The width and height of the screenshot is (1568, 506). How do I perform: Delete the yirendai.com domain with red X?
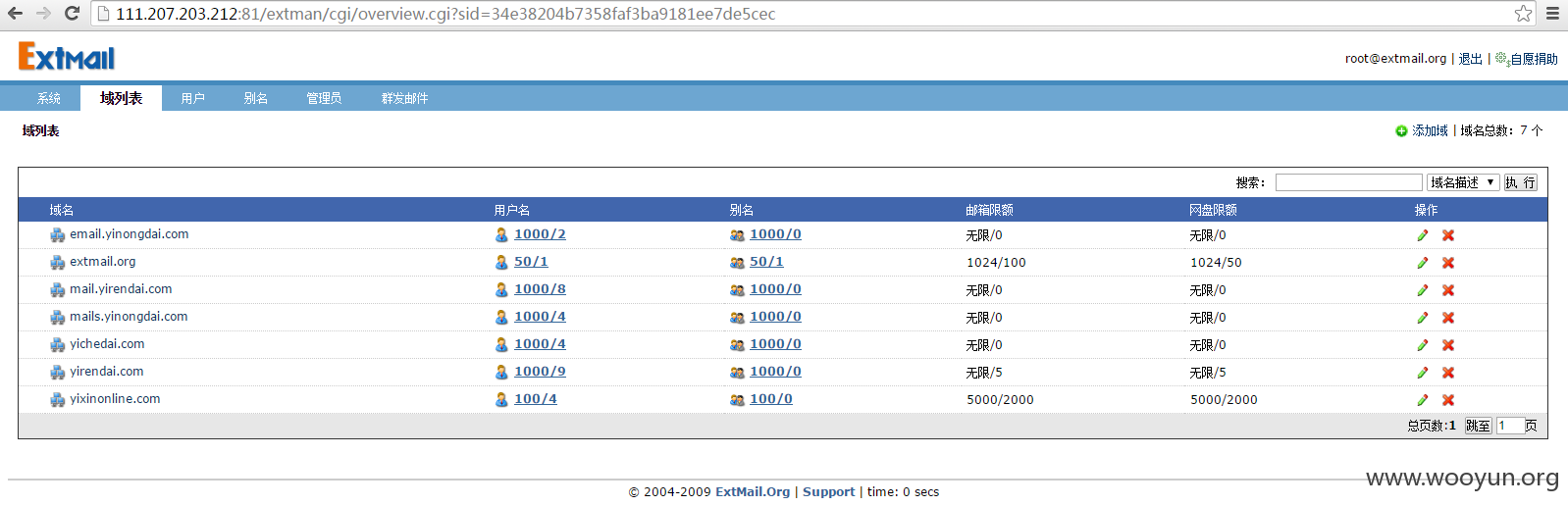click(x=1448, y=373)
